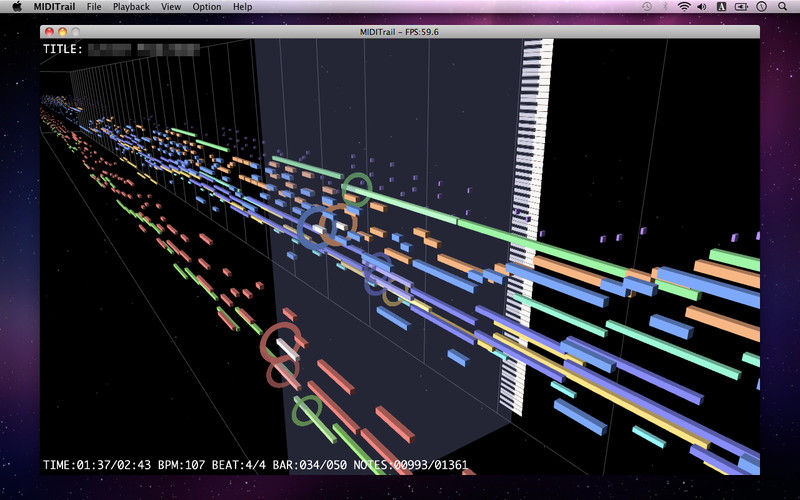This screenshot has height=500, width=800.
Task: Open the Wi-Fi status menu
Action: [684, 7]
